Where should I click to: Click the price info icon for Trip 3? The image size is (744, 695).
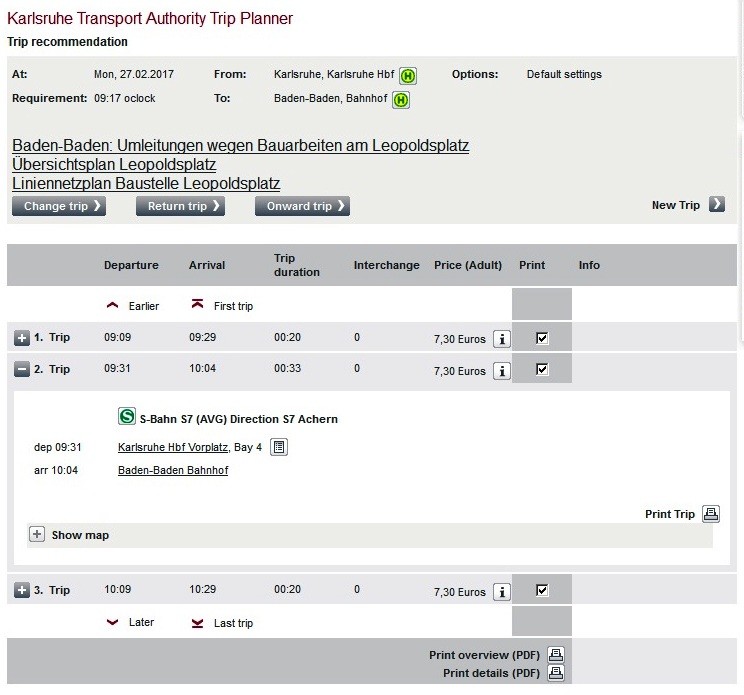point(502,592)
